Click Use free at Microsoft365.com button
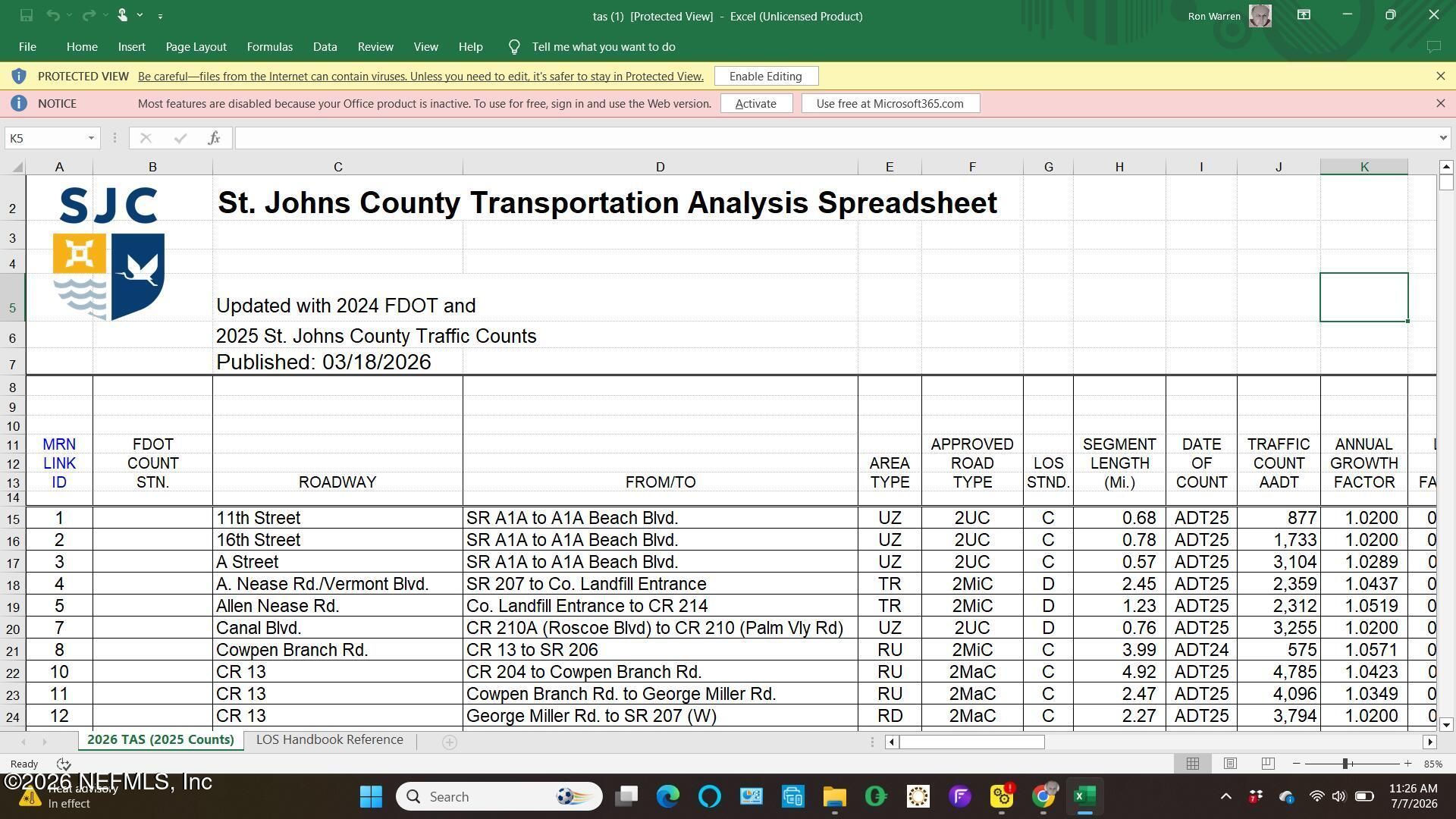The width and height of the screenshot is (1456, 819). [x=890, y=104]
